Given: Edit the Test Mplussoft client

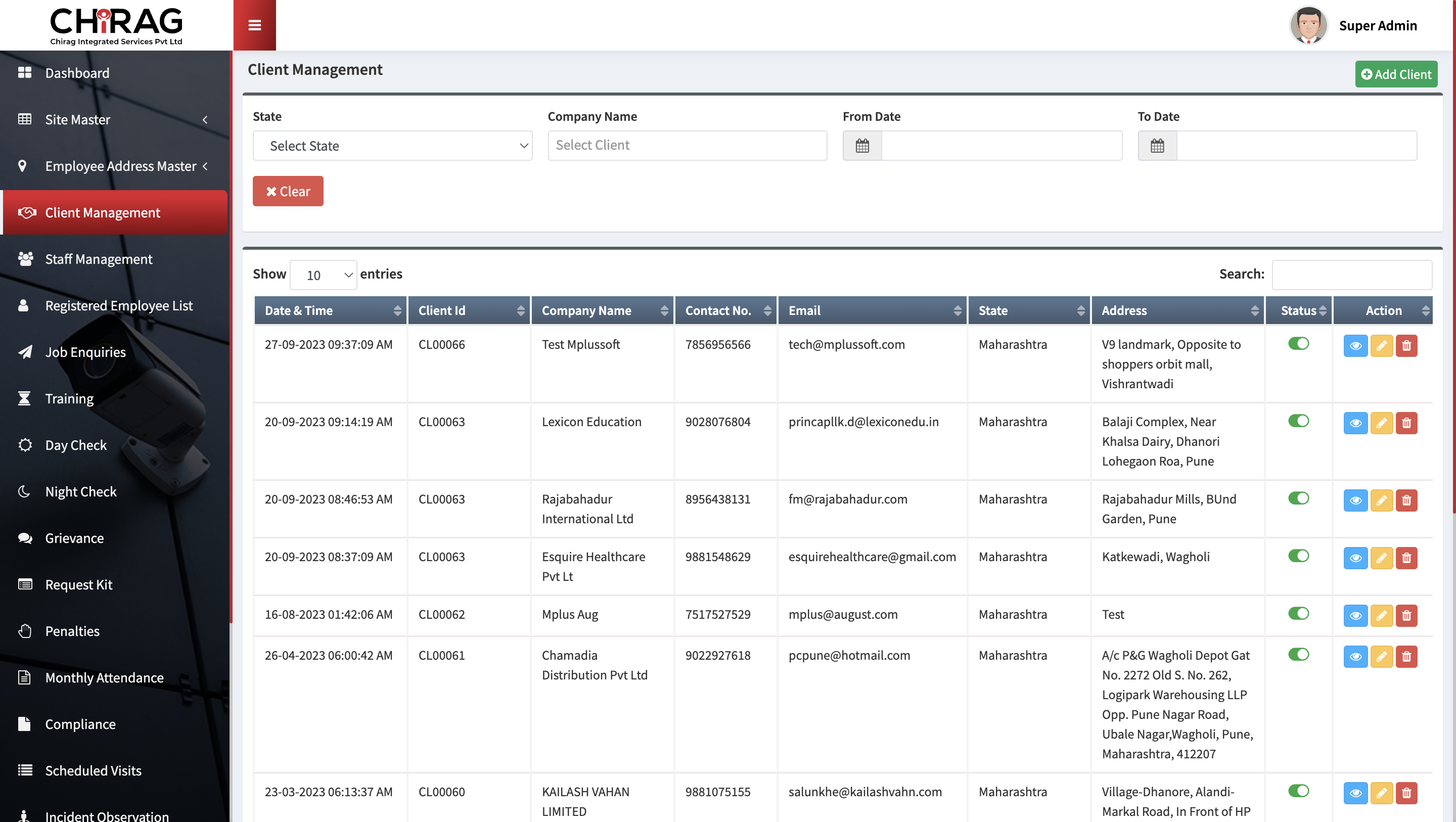Looking at the screenshot, I should point(1381,345).
